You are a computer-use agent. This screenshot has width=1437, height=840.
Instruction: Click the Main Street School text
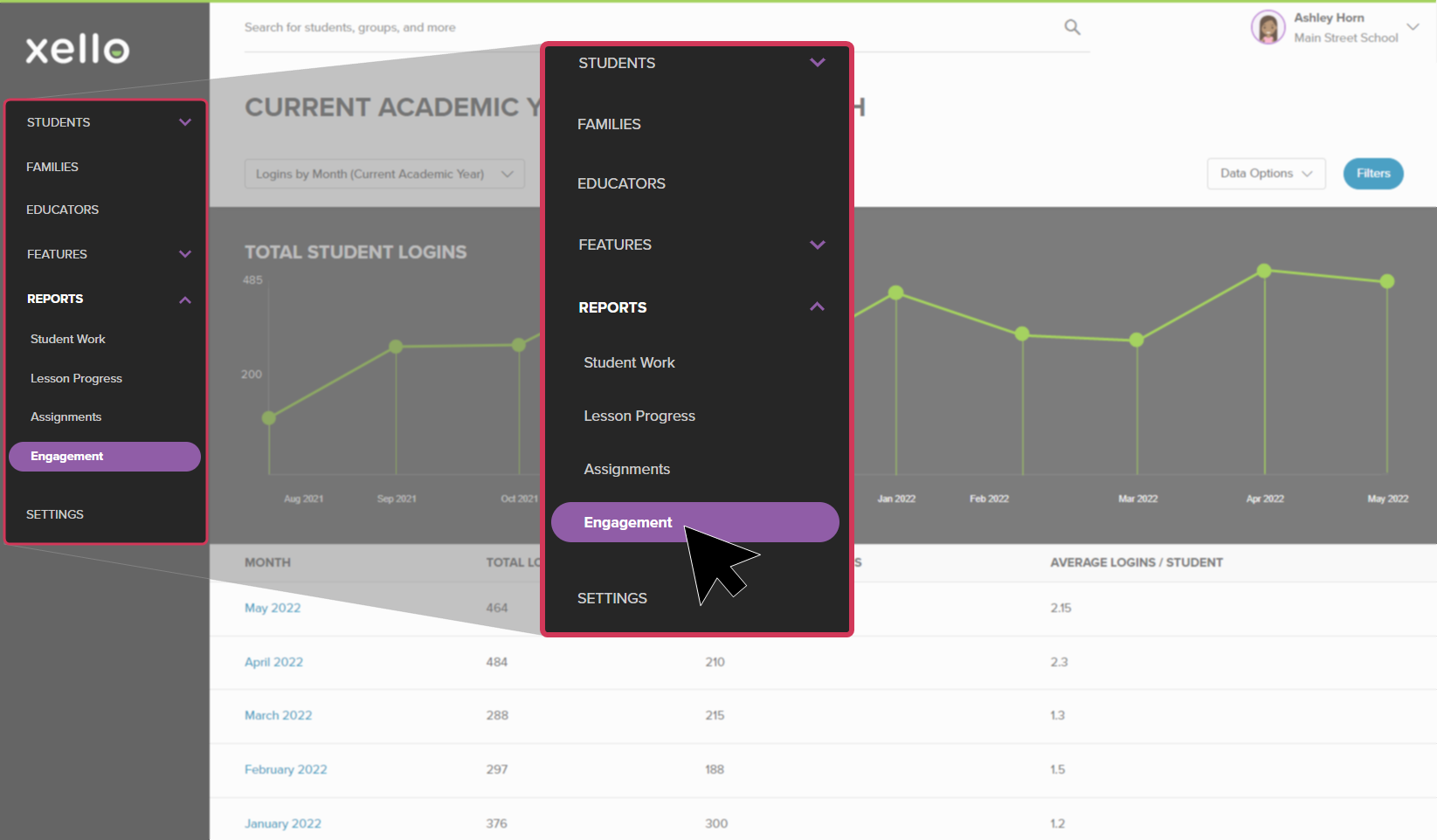(1346, 38)
